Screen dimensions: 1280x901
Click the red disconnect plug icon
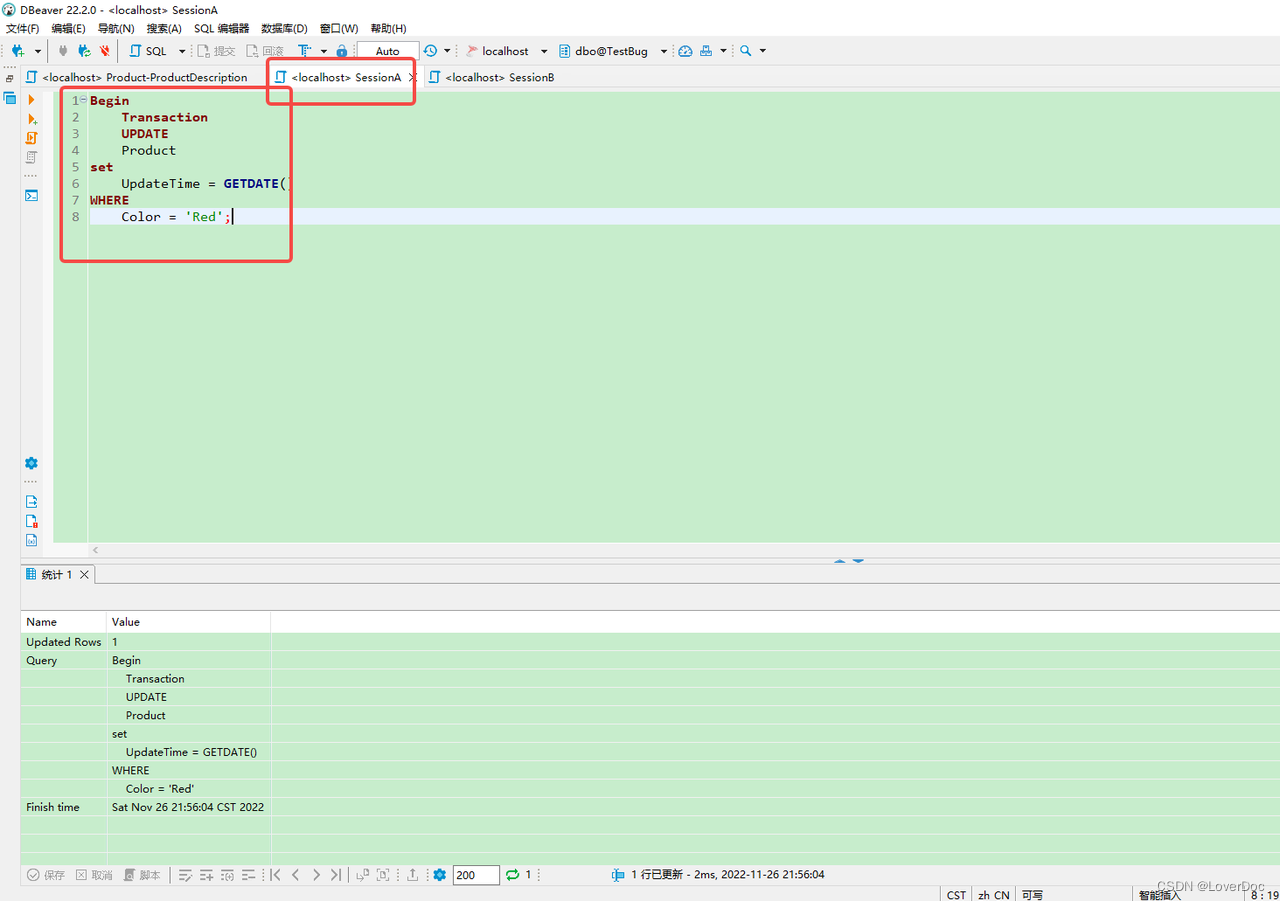point(104,51)
